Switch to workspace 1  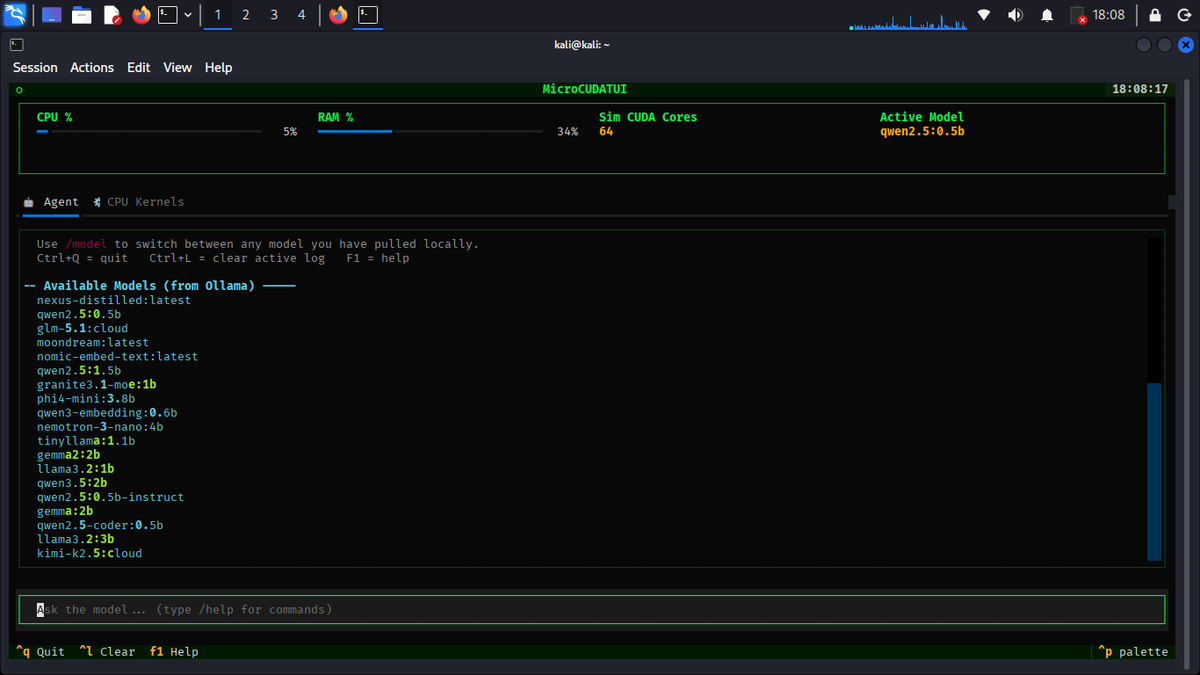(218, 15)
